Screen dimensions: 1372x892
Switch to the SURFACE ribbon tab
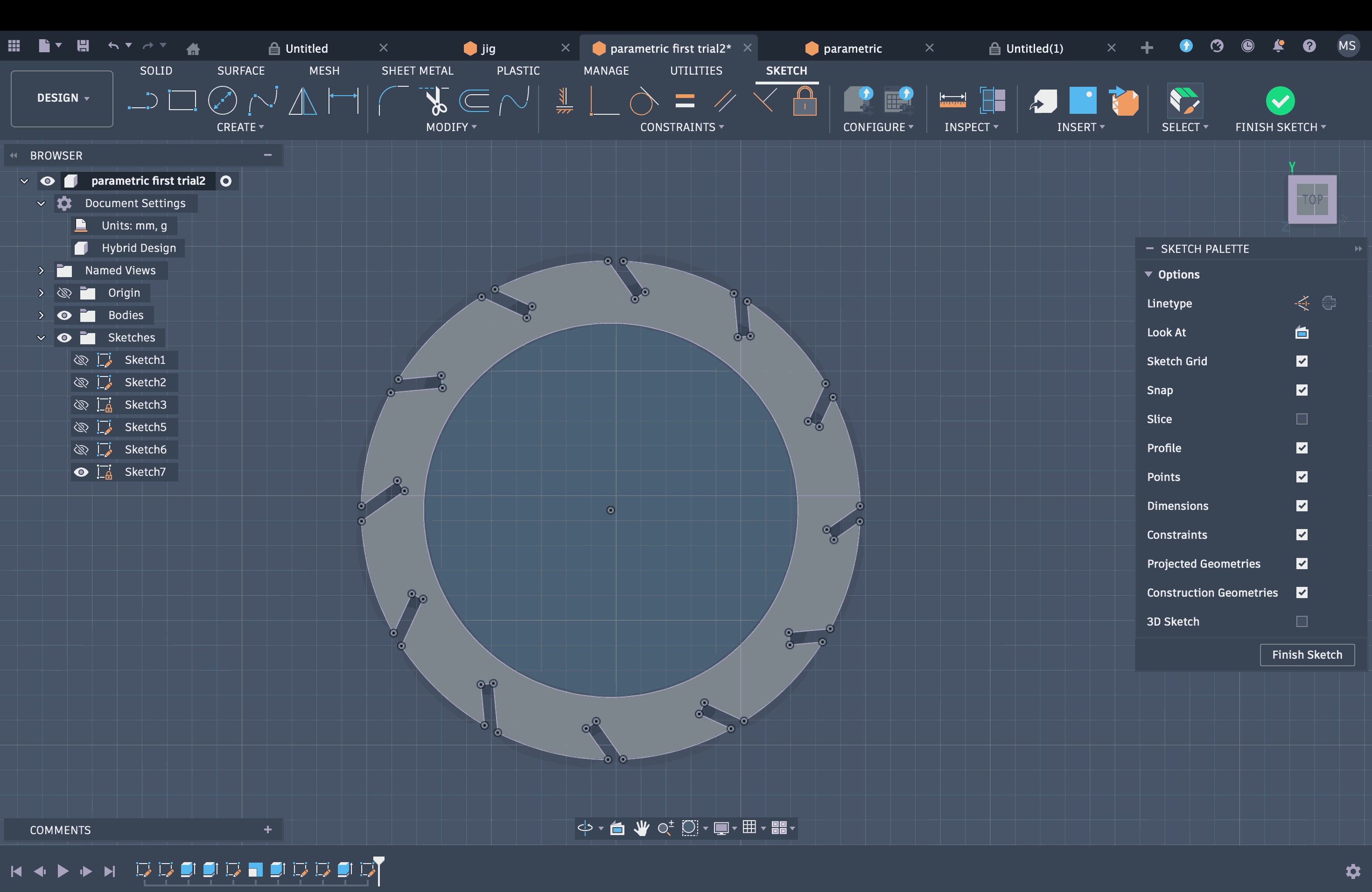240,70
